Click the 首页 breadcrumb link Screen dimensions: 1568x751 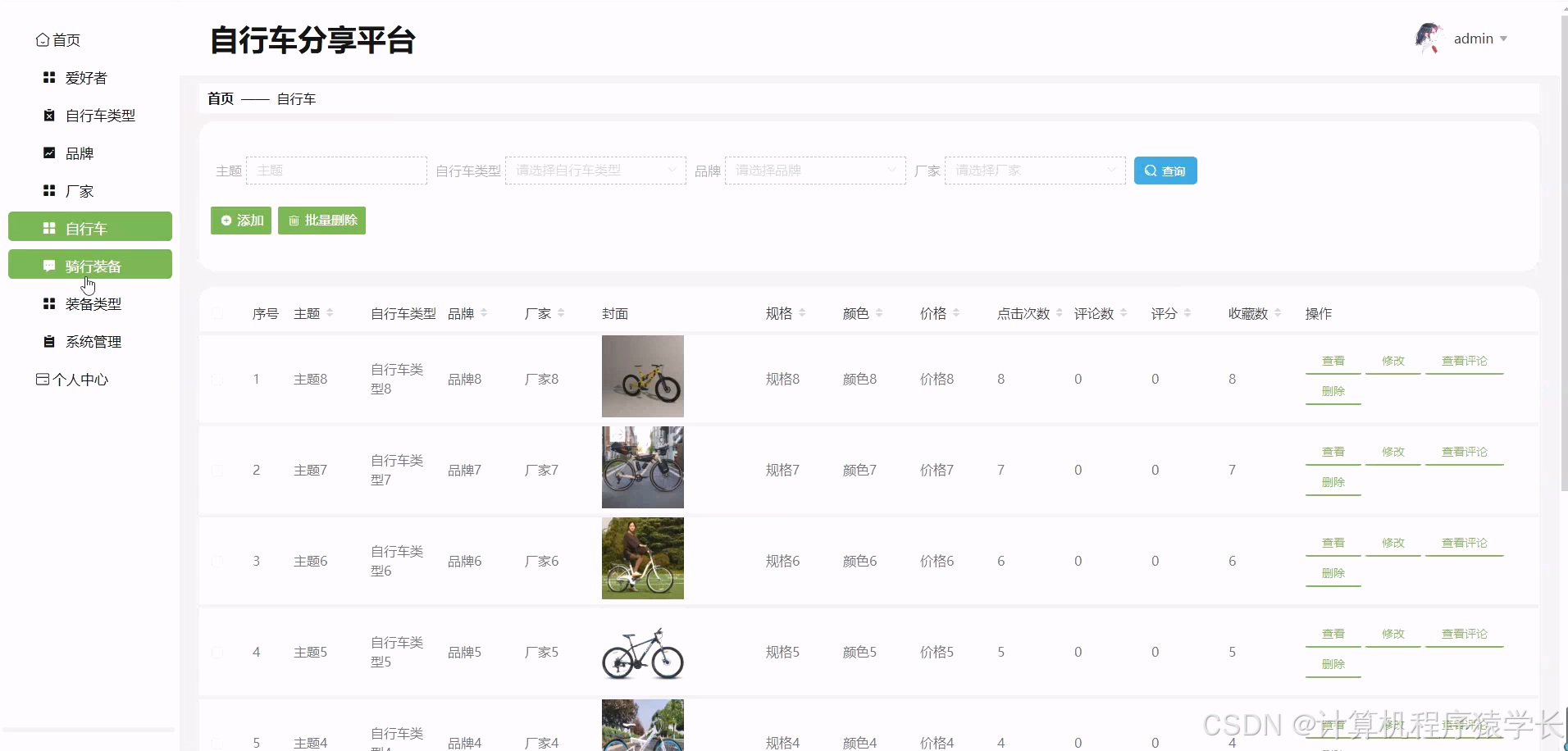(x=221, y=98)
